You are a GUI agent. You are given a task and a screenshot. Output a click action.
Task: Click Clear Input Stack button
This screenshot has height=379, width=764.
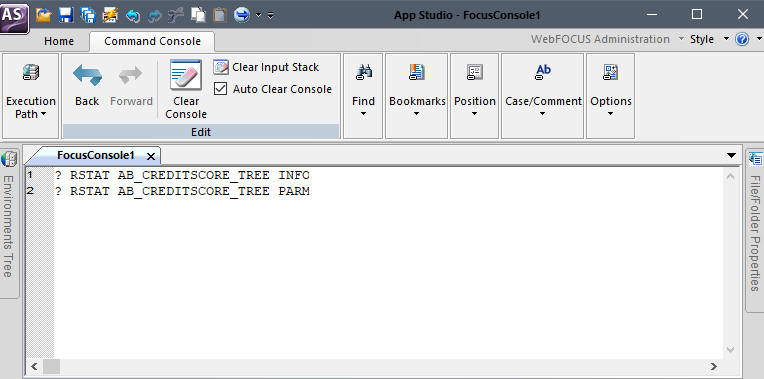click(266, 67)
